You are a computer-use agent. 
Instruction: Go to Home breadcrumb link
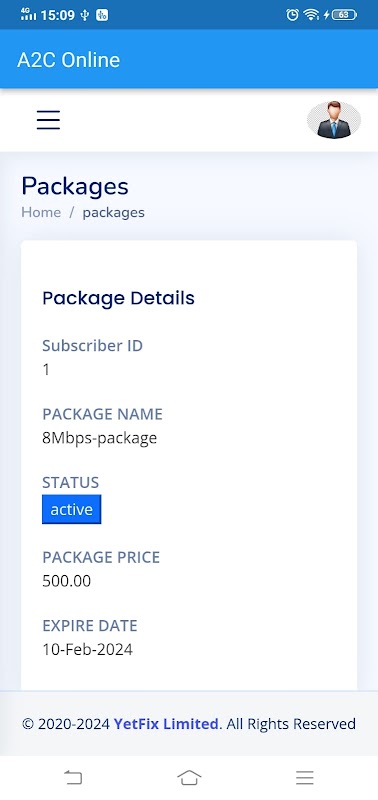click(x=41, y=212)
